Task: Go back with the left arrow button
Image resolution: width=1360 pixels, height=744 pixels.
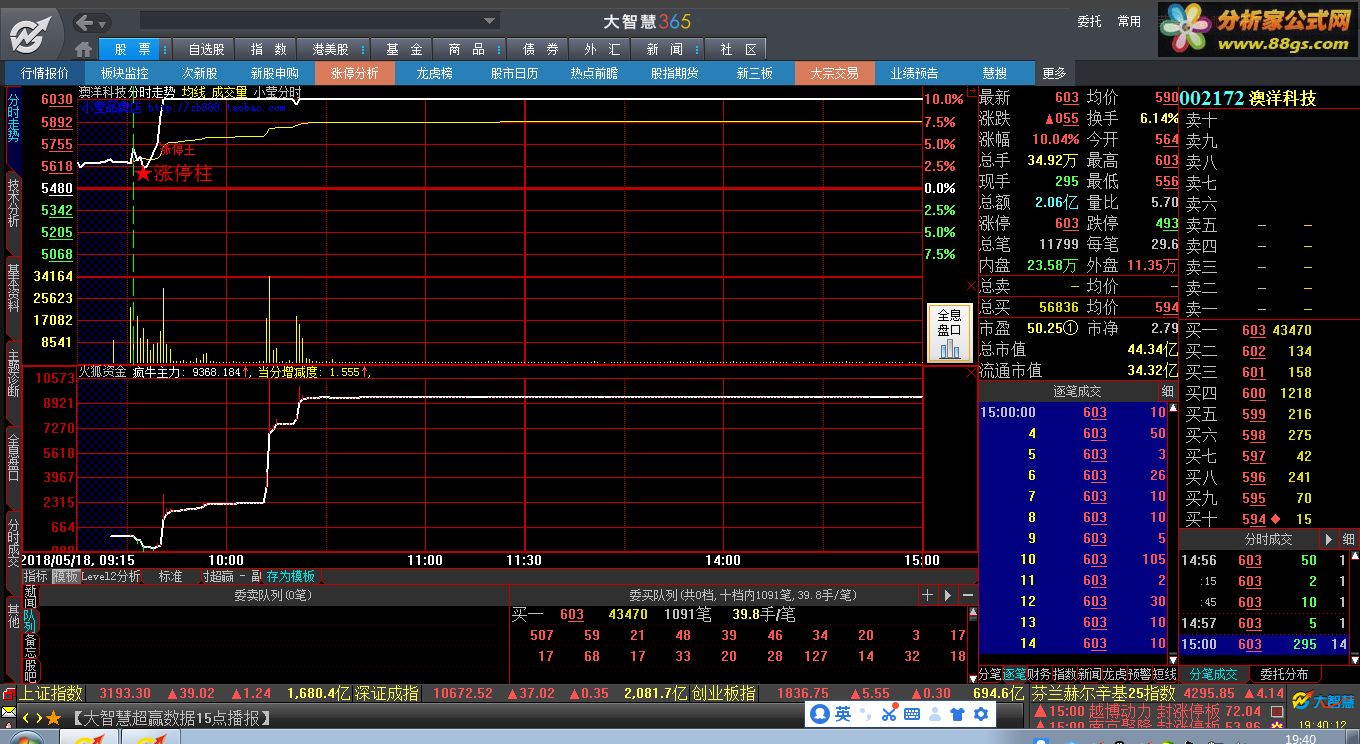Action: pyautogui.click(x=85, y=22)
